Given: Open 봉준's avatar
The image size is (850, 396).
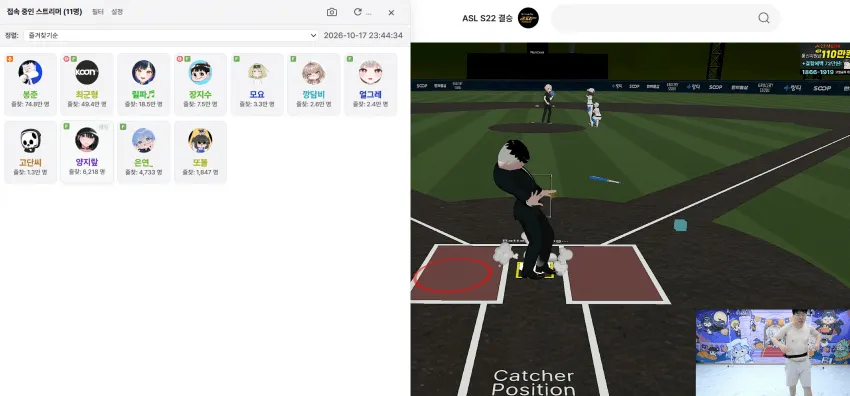Looking at the screenshot, I should (x=30, y=73).
